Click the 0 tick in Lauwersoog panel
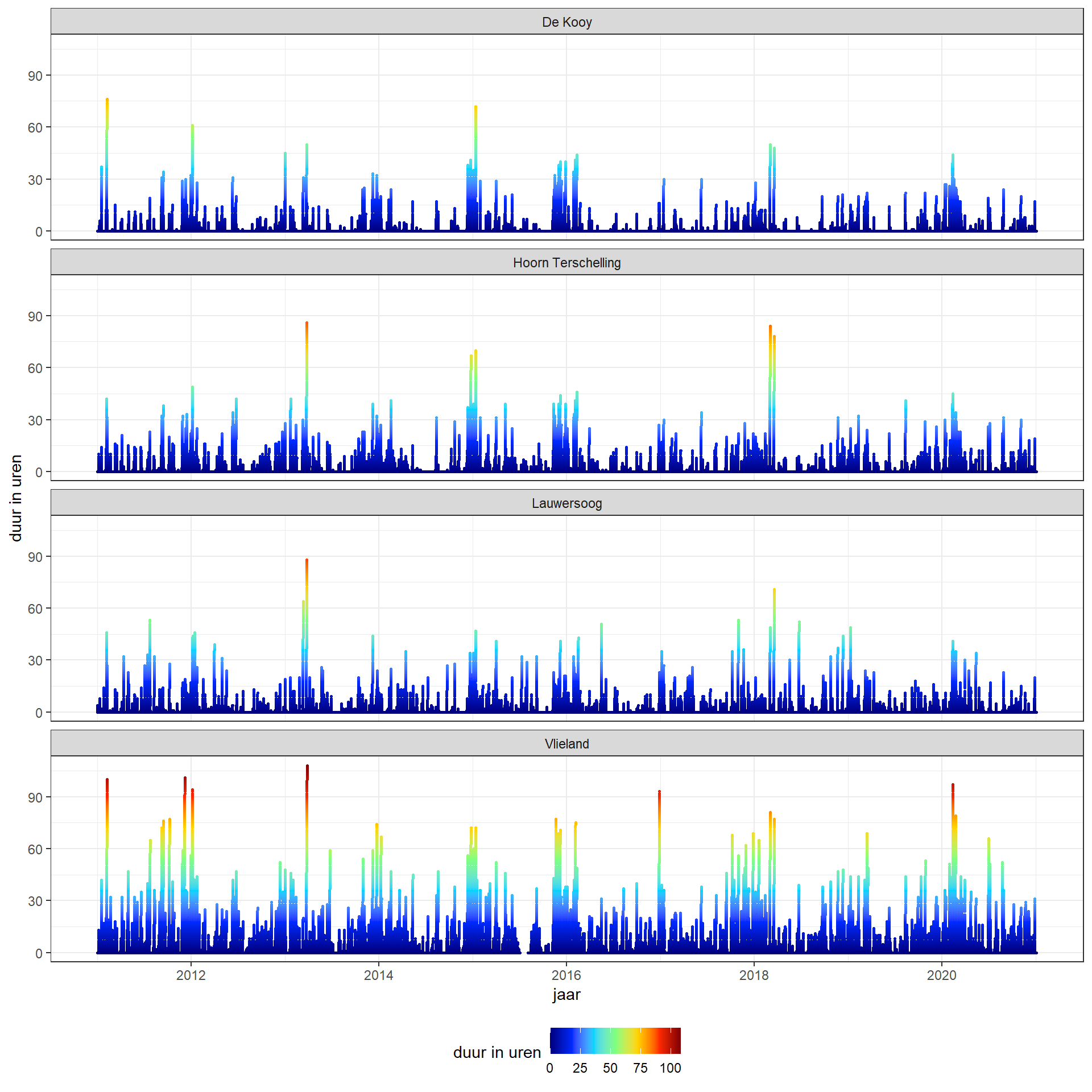Viewport: 1092px width, 1092px height. 39,713
